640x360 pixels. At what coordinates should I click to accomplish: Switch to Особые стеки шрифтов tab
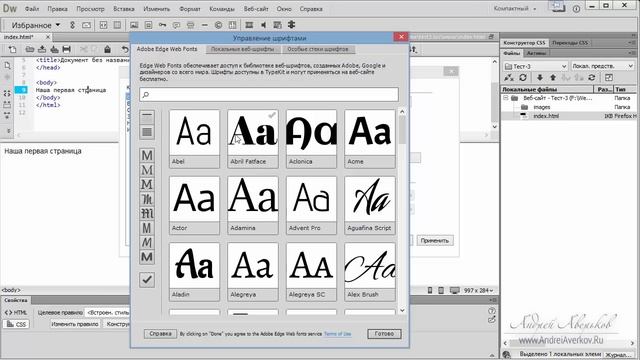[x=318, y=49]
